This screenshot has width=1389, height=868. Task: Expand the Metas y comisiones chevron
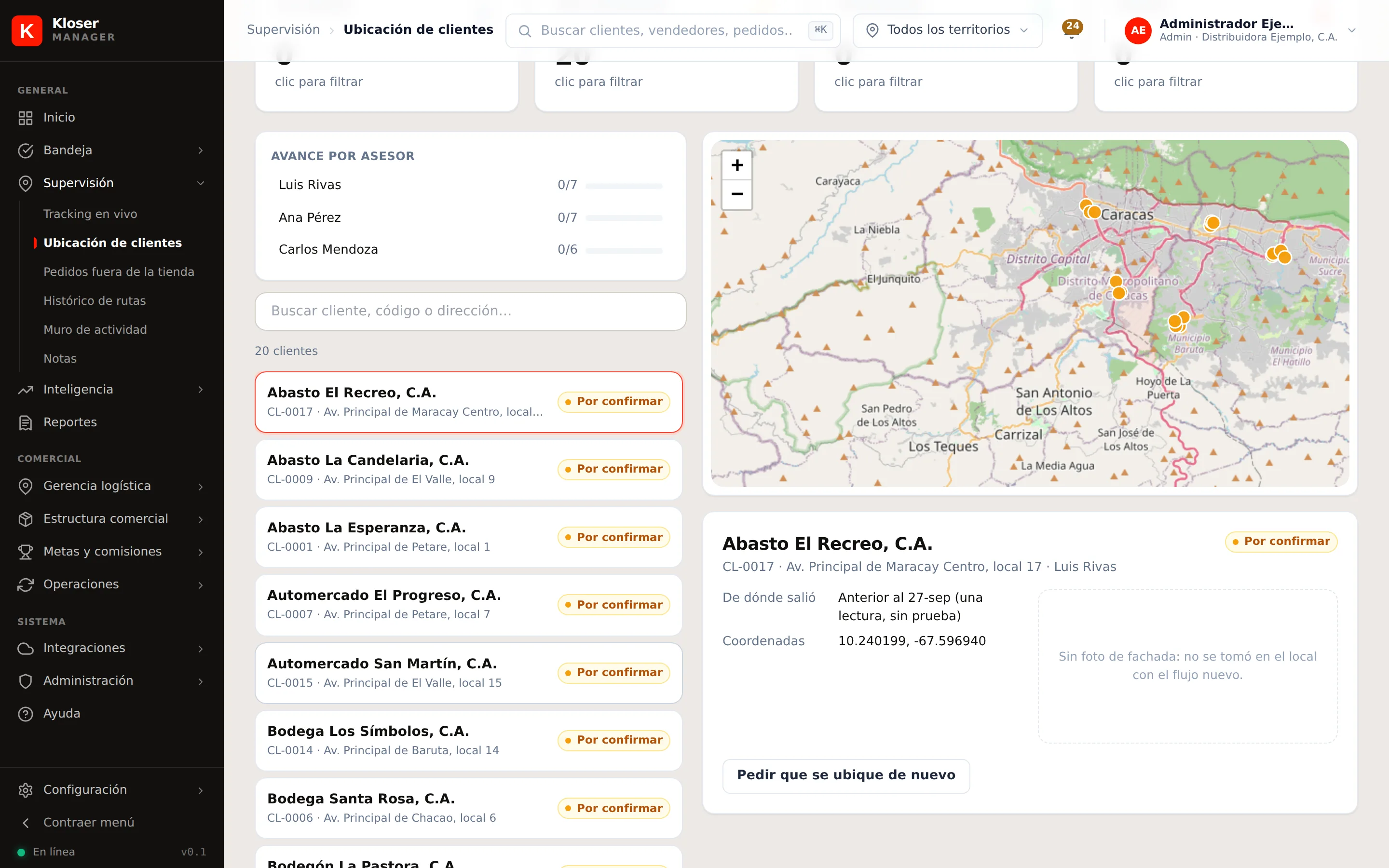point(200,552)
